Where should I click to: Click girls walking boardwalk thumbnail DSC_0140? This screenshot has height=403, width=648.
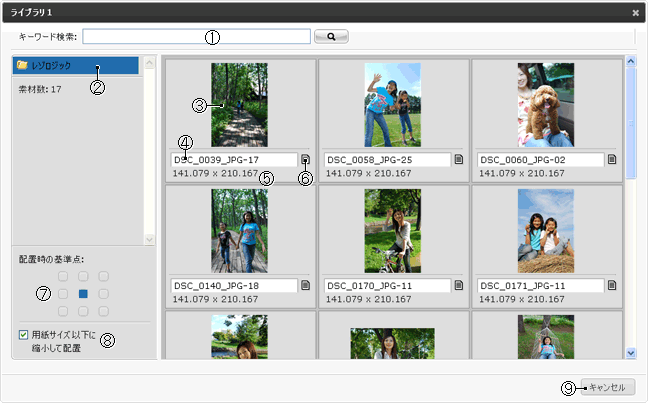point(239,231)
